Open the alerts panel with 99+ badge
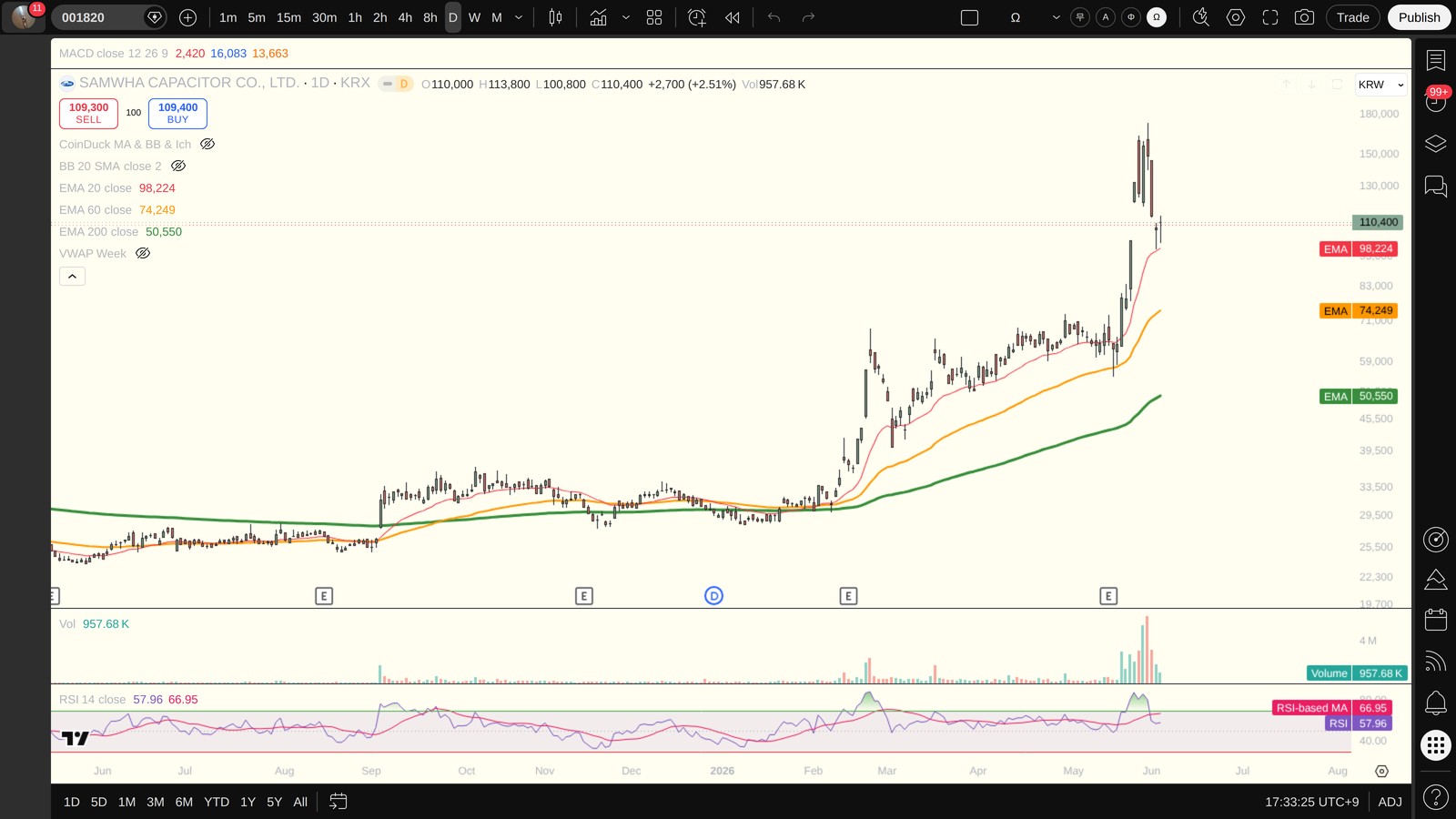The image size is (1456, 819). pyautogui.click(x=1436, y=100)
